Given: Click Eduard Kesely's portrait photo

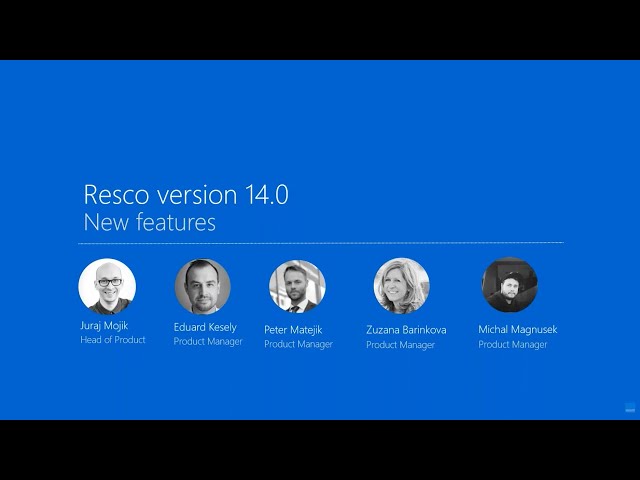Looking at the screenshot, I should pos(202,286).
